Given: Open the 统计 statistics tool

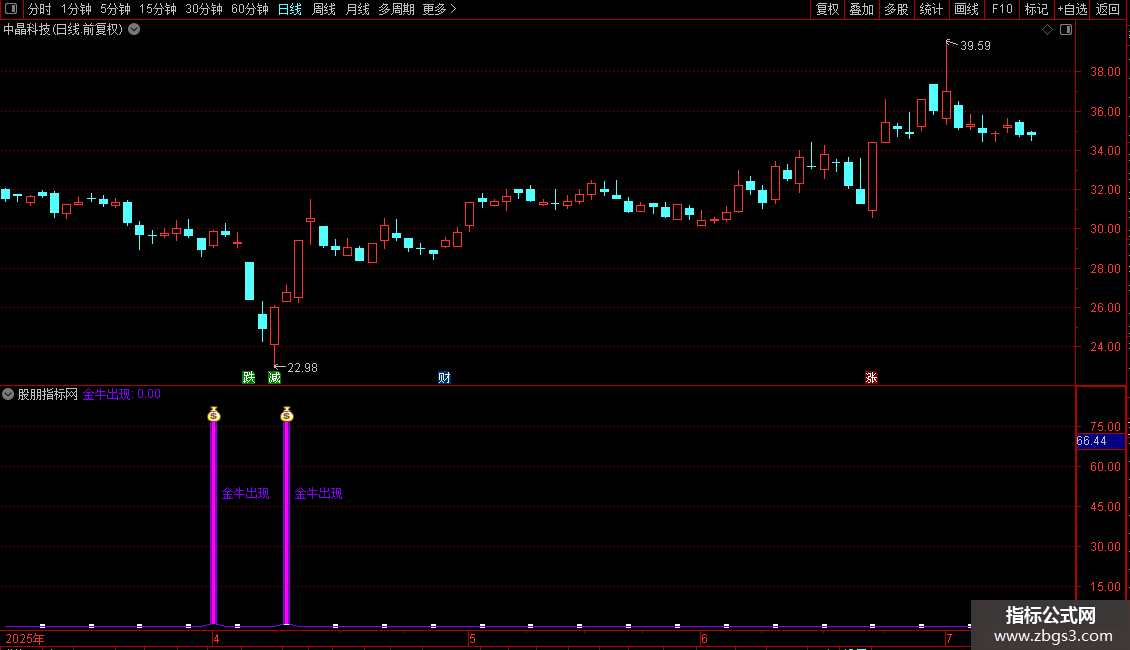Looking at the screenshot, I should click(930, 9).
